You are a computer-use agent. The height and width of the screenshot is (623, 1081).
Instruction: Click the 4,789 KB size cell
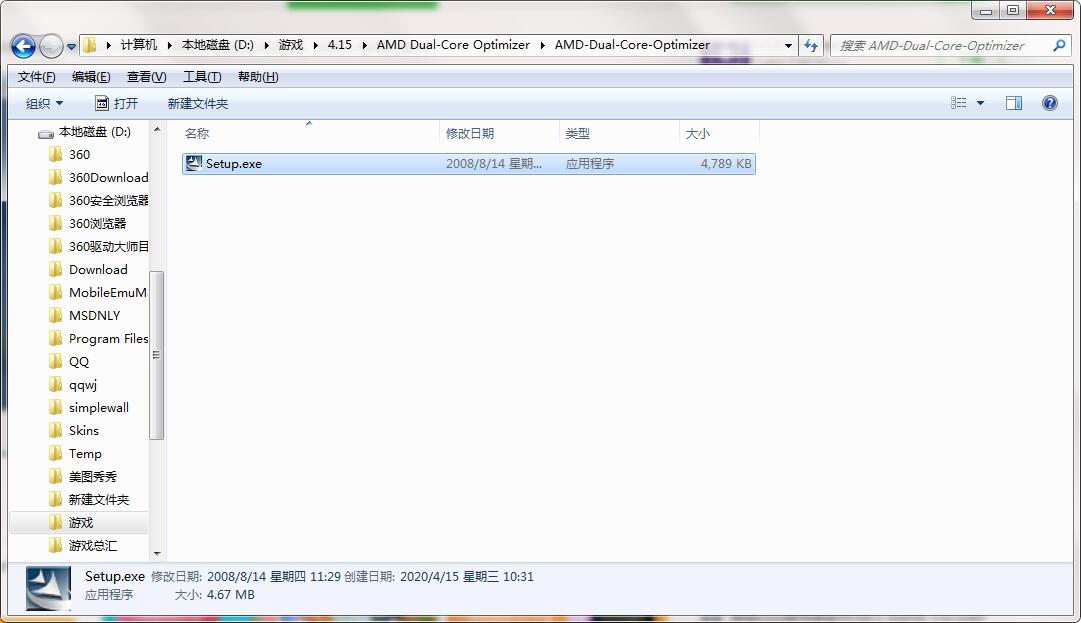click(x=725, y=164)
